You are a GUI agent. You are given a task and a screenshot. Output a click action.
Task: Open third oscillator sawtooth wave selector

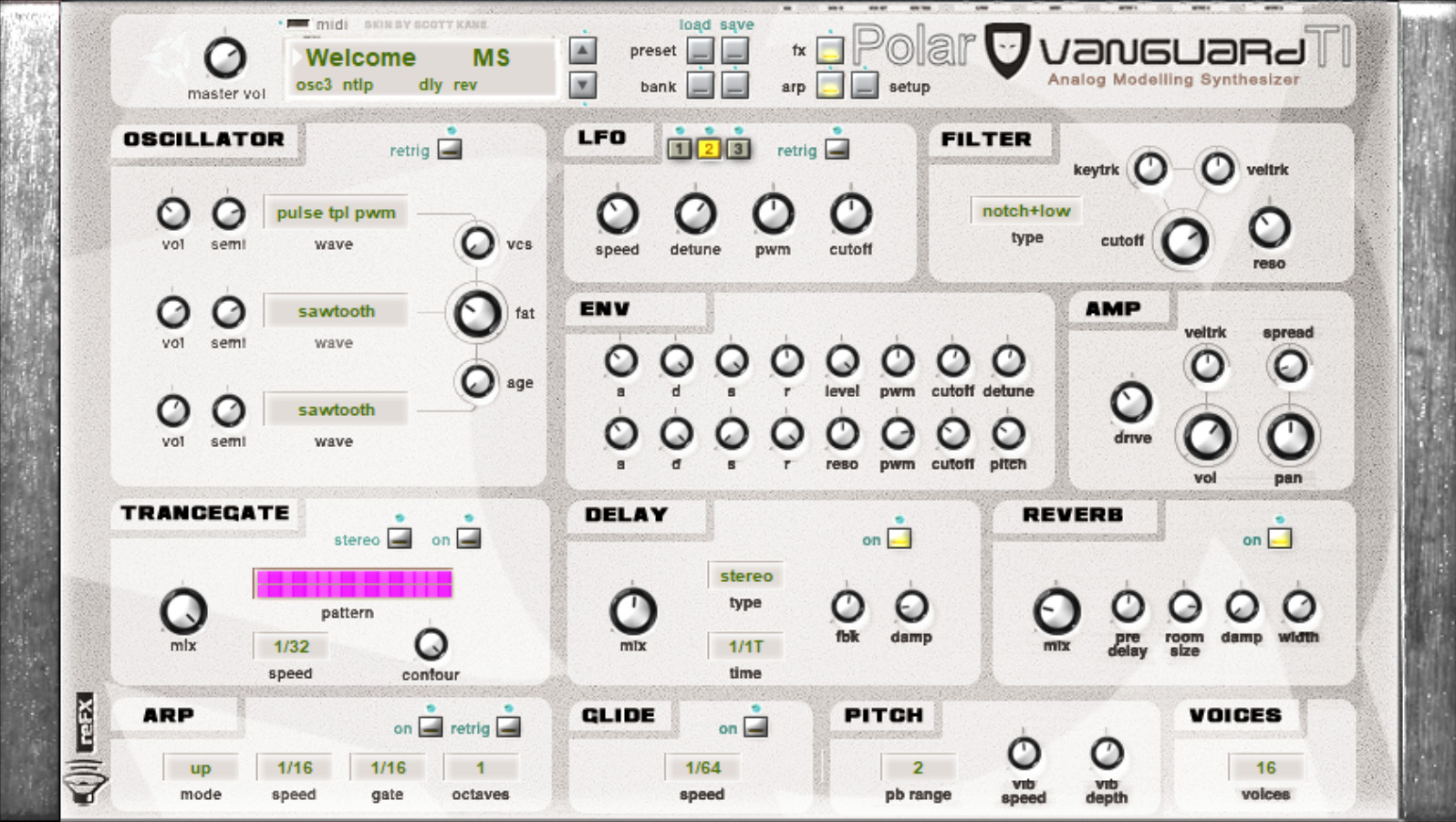336,410
